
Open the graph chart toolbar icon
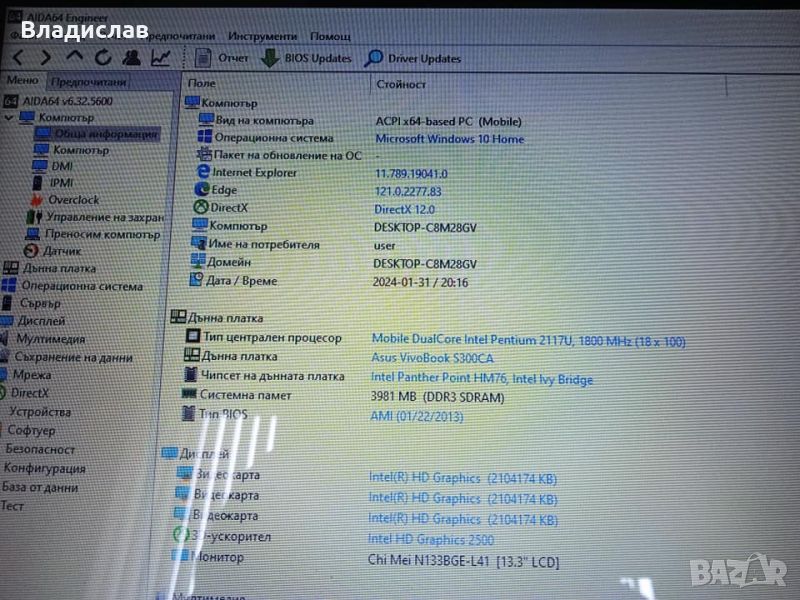(160, 58)
